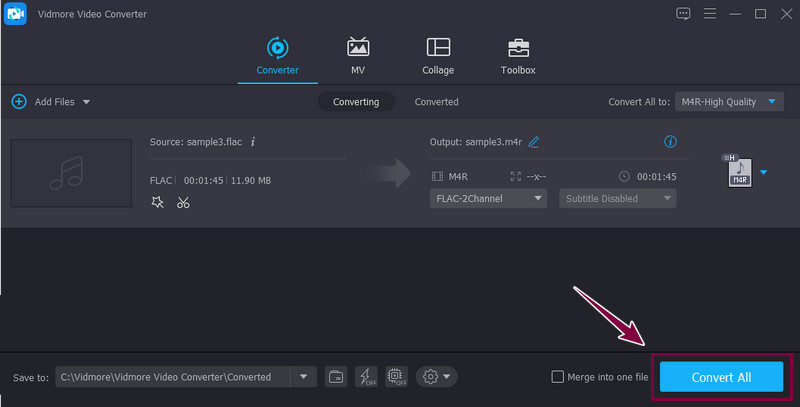
Task: Open the settings gear dropdown menu
Action: tap(437, 377)
